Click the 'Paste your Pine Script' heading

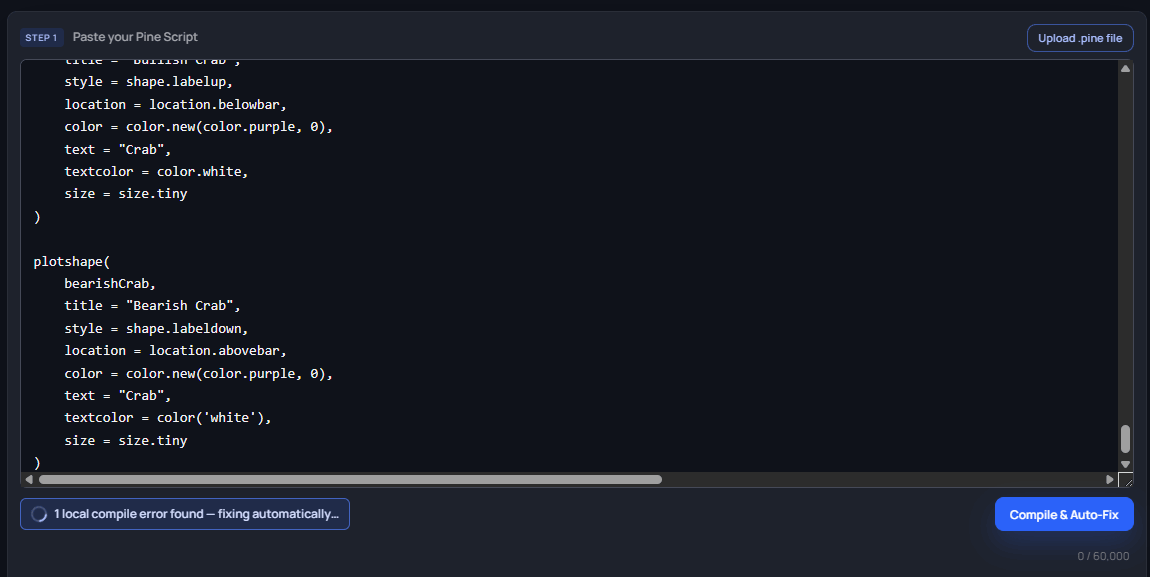(135, 37)
